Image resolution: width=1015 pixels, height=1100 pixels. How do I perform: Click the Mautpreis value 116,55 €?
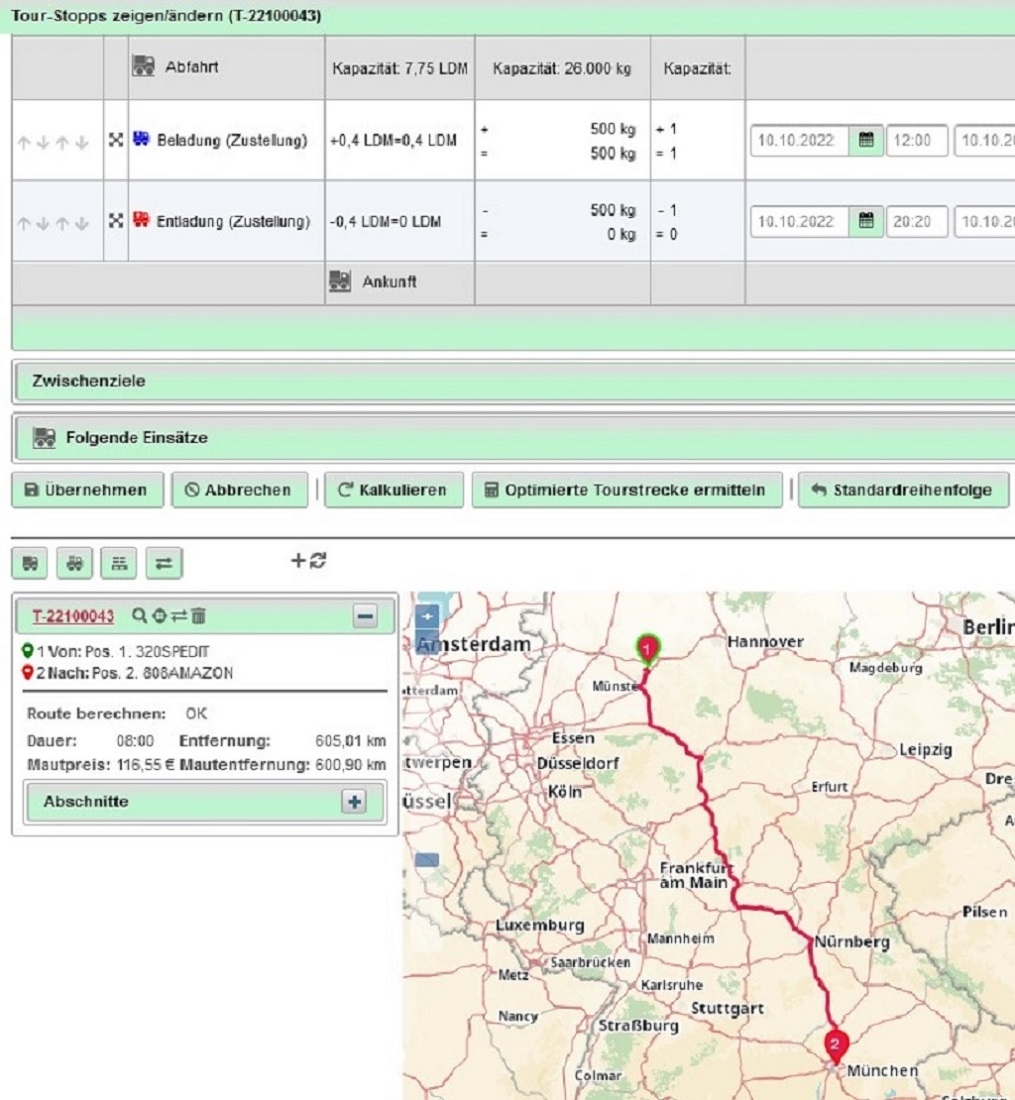145,765
